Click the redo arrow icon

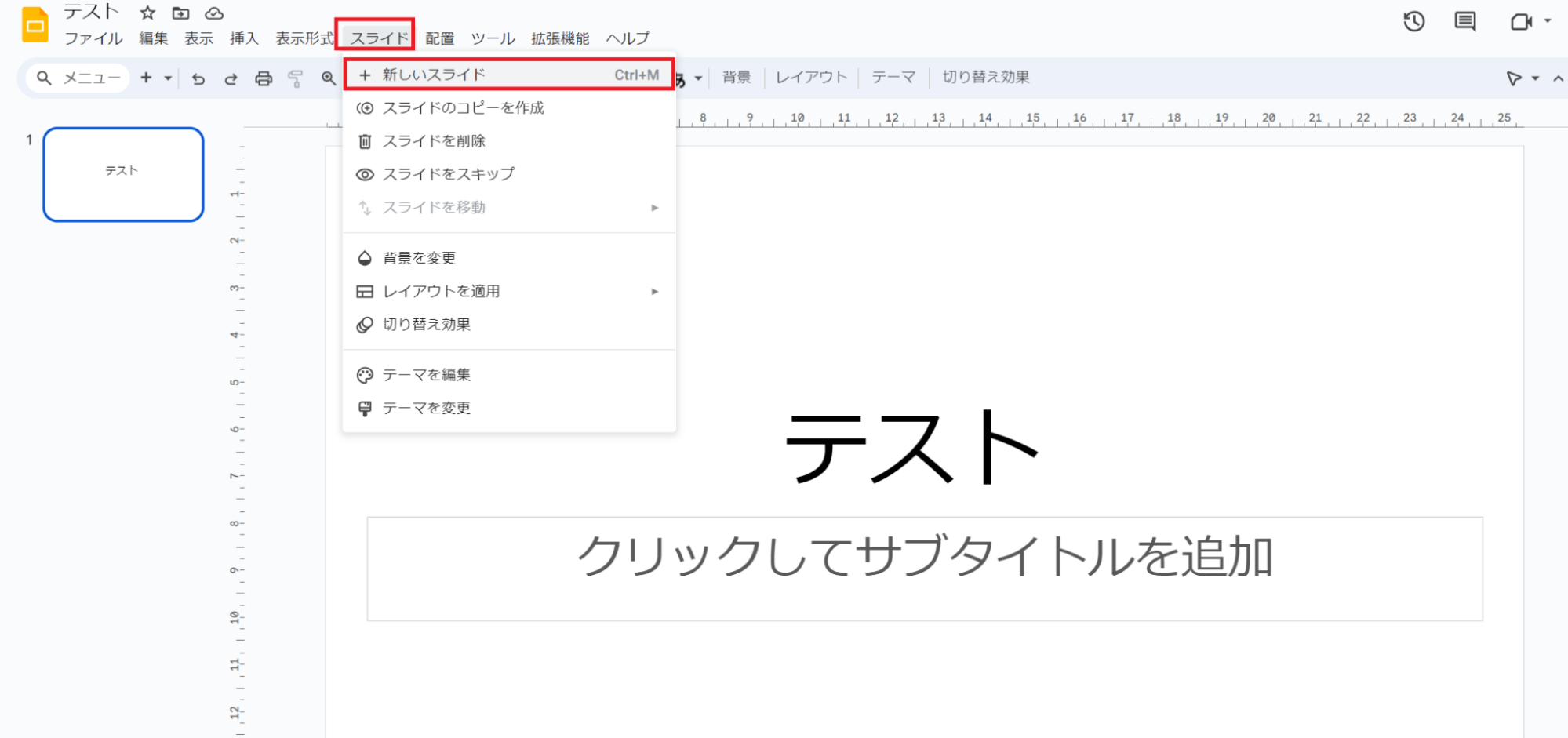231,78
